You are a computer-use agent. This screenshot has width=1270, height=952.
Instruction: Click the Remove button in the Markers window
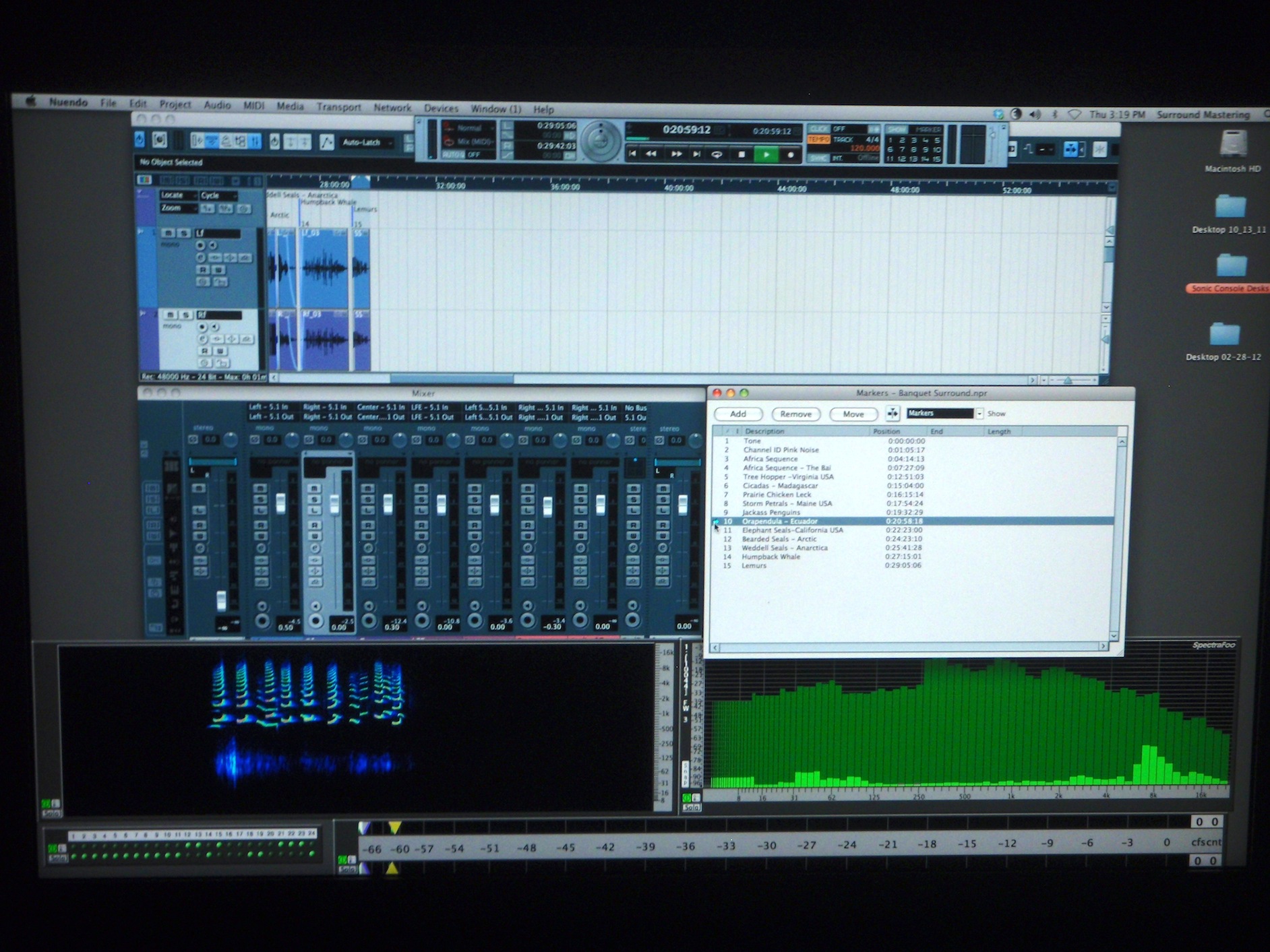(795, 414)
